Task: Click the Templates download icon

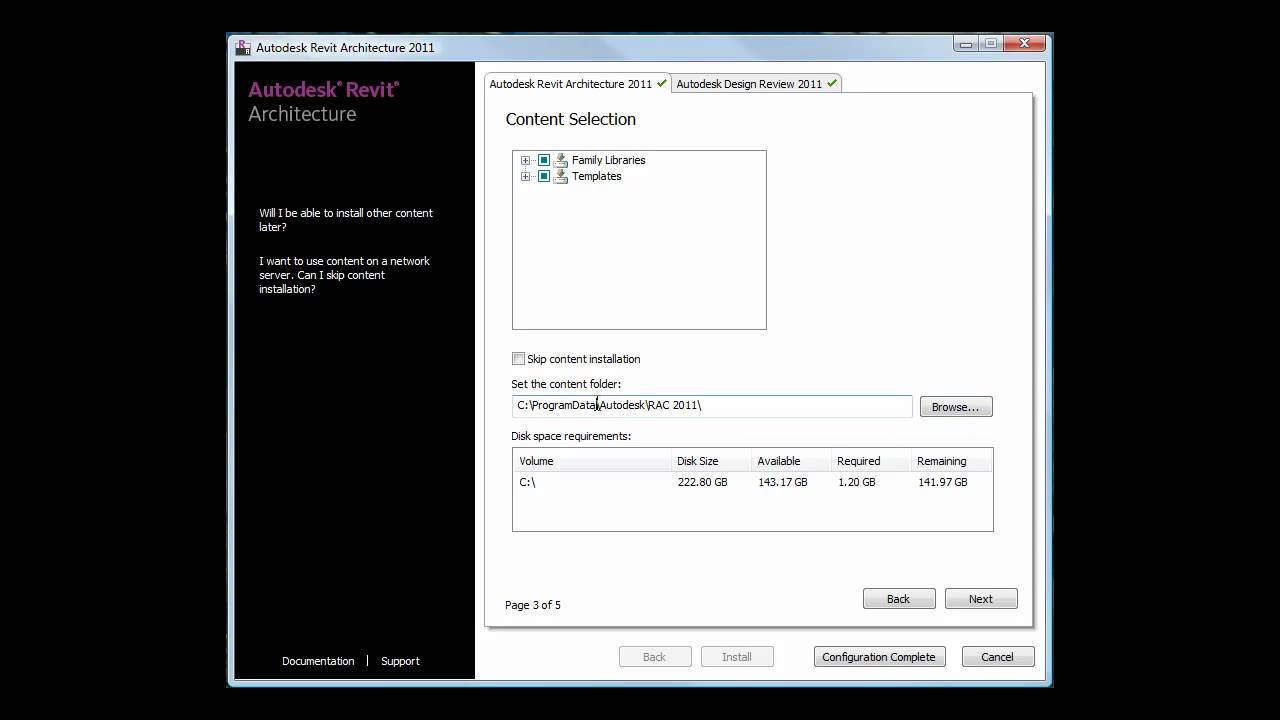Action: (x=561, y=176)
